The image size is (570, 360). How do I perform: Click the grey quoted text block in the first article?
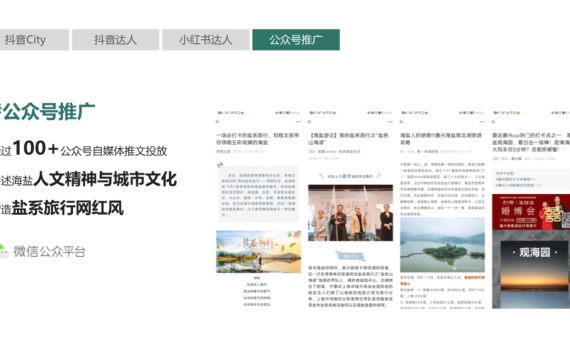(258, 194)
